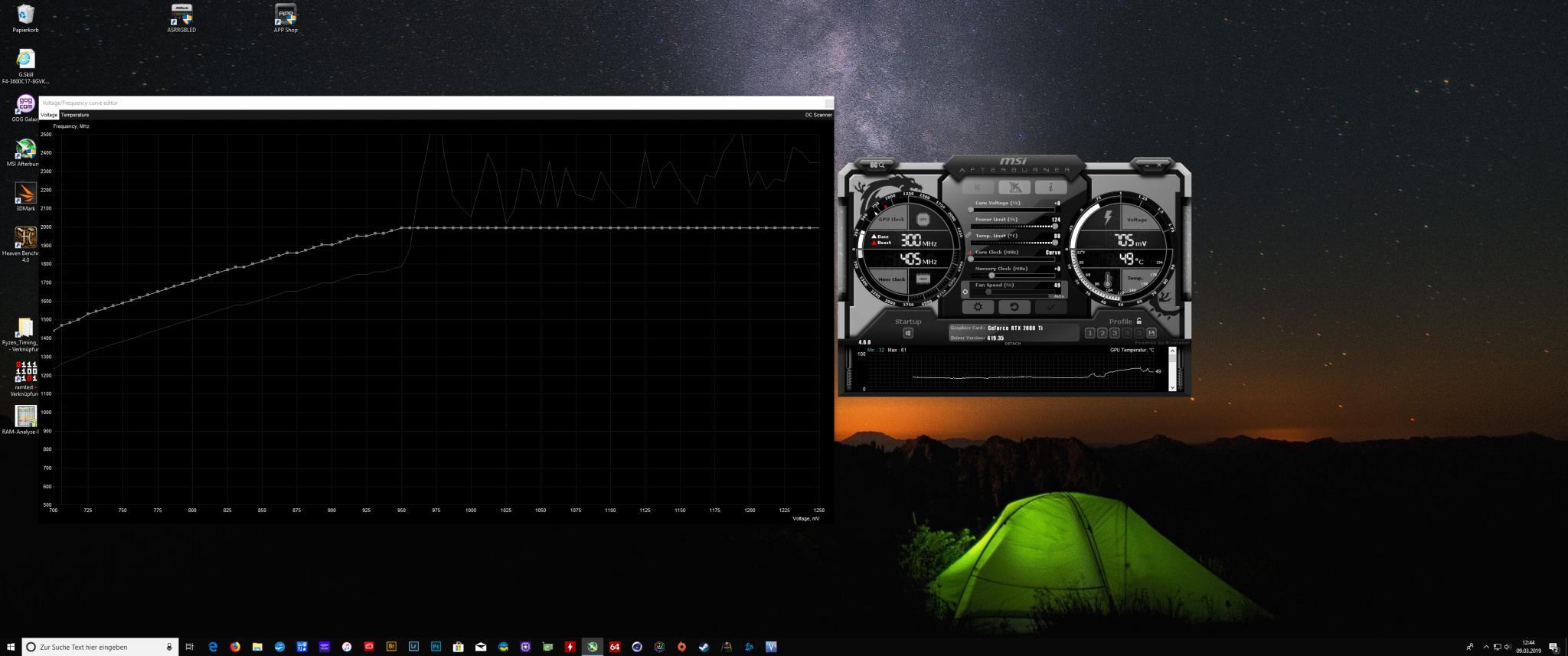Switch to the Voltage tab in curve editor

click(x=49, y=115)
